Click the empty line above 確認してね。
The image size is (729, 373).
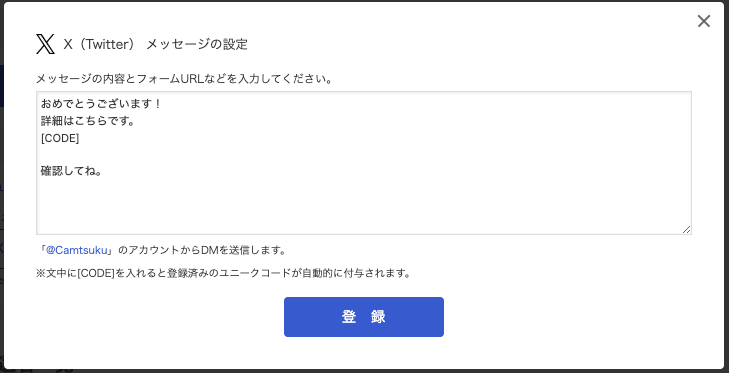[364, 155]
